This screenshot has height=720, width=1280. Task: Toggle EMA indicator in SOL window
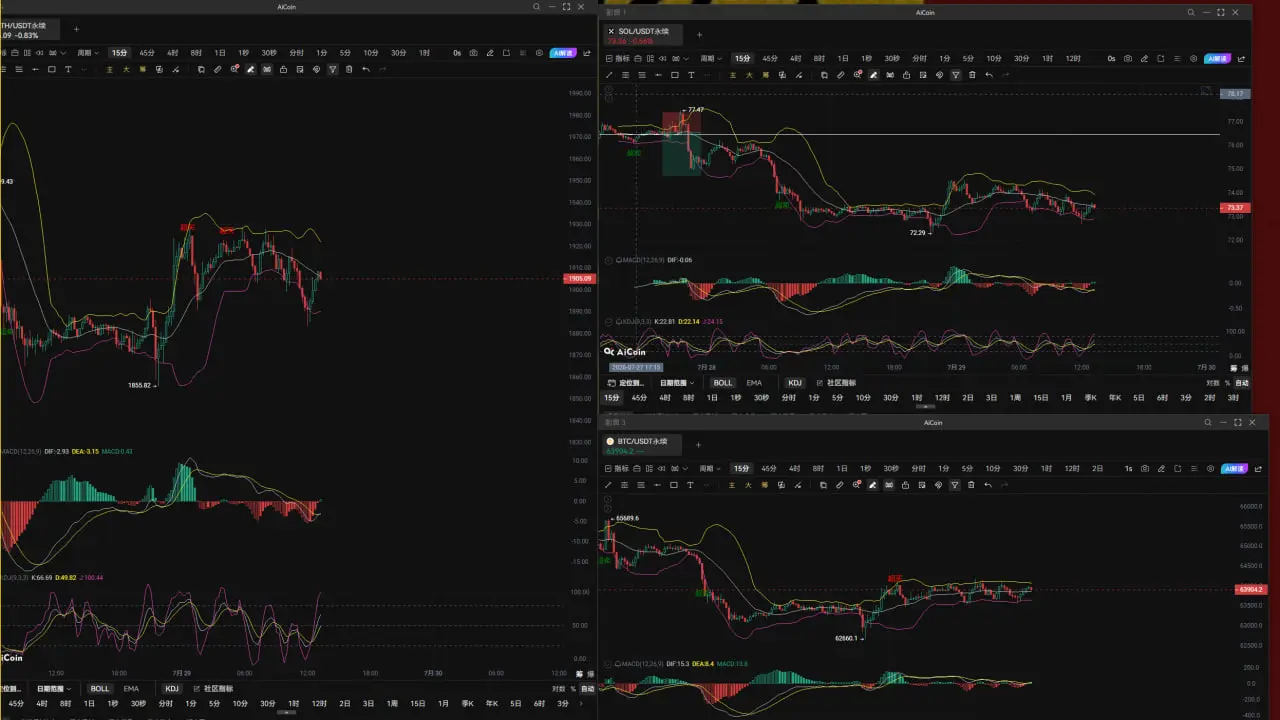[754, 383]
